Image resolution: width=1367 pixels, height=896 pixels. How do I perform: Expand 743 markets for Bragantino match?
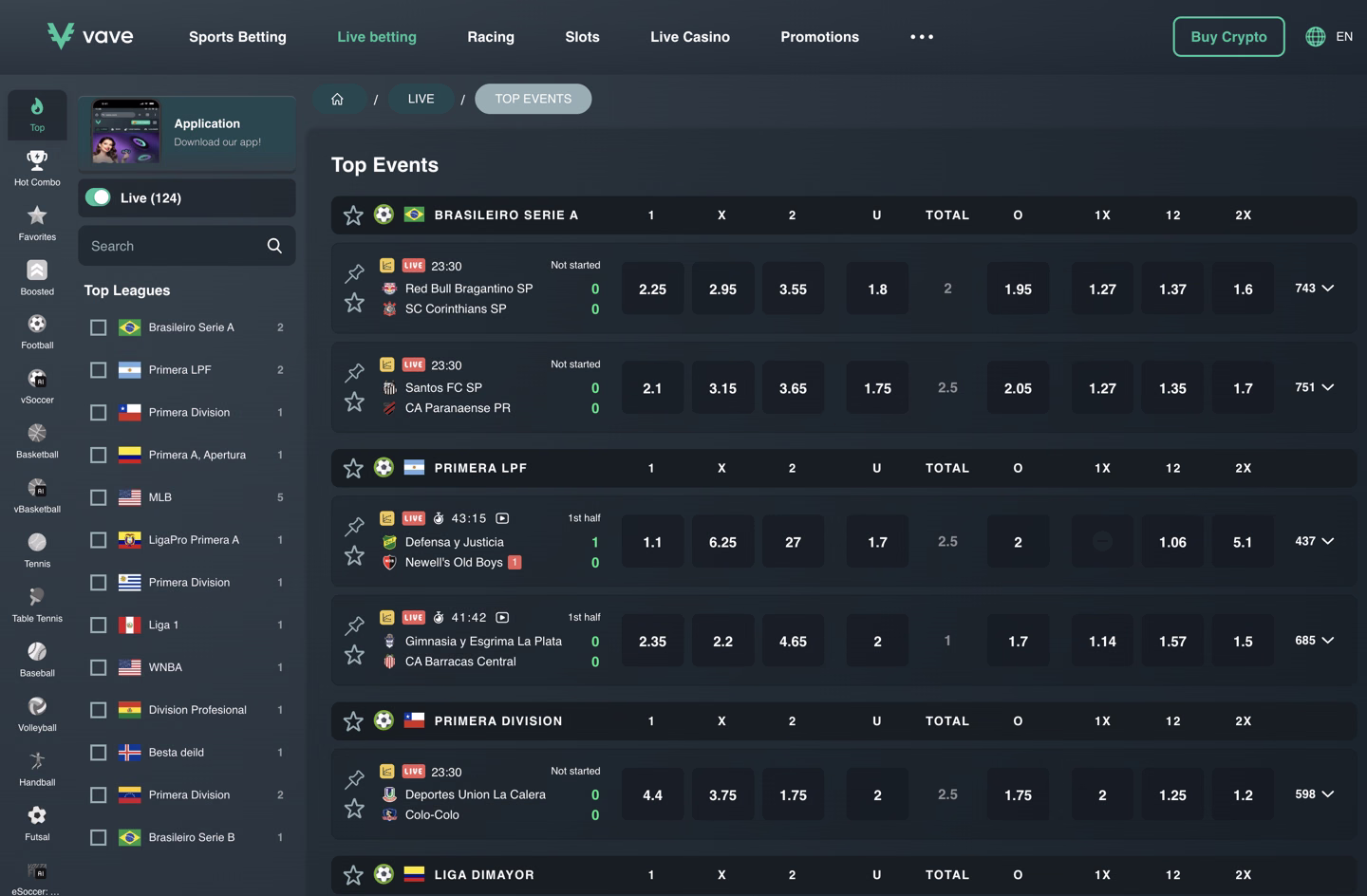(1315, 288)
